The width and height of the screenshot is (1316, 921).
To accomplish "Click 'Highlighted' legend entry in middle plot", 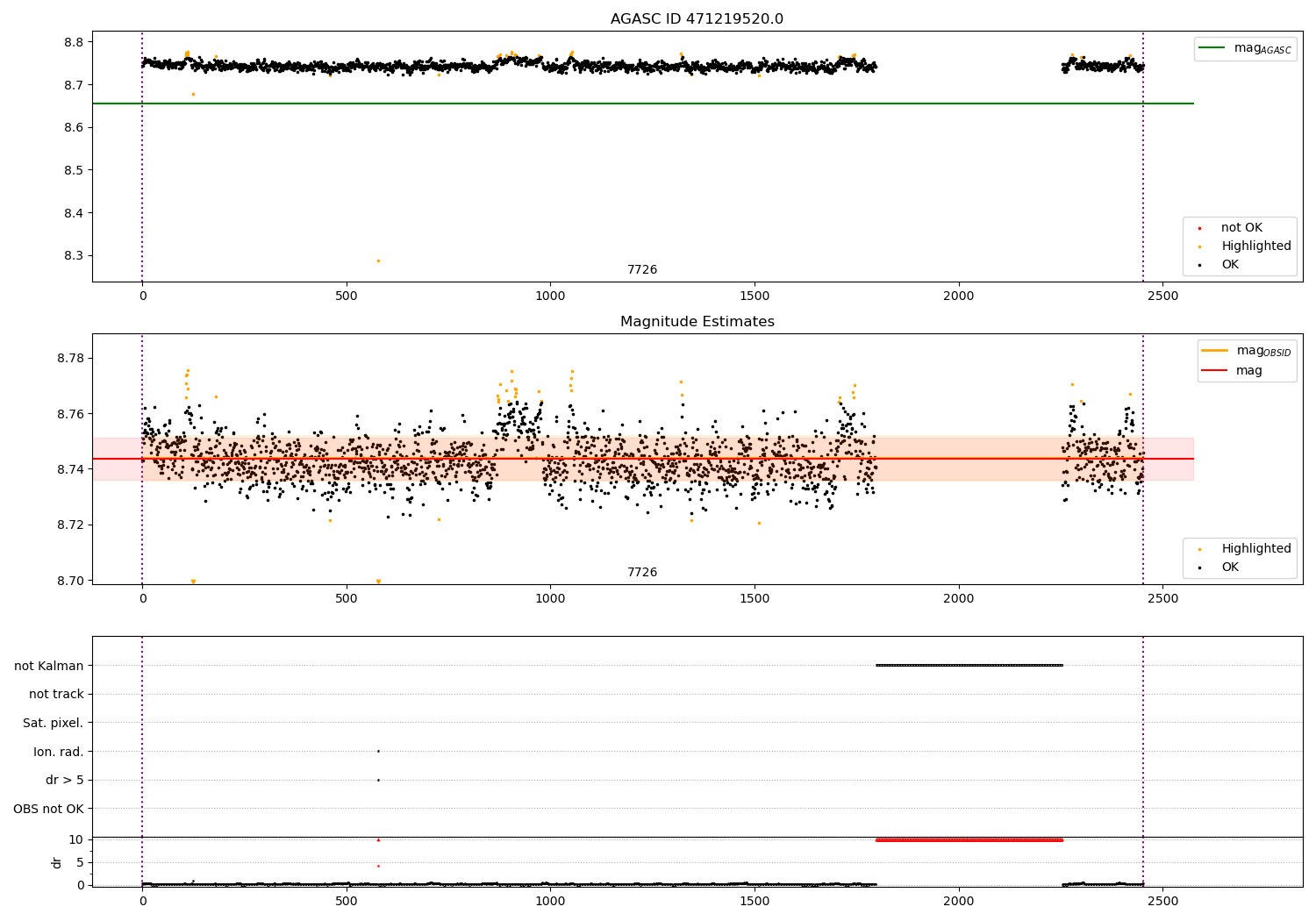I will [1245, 549].
